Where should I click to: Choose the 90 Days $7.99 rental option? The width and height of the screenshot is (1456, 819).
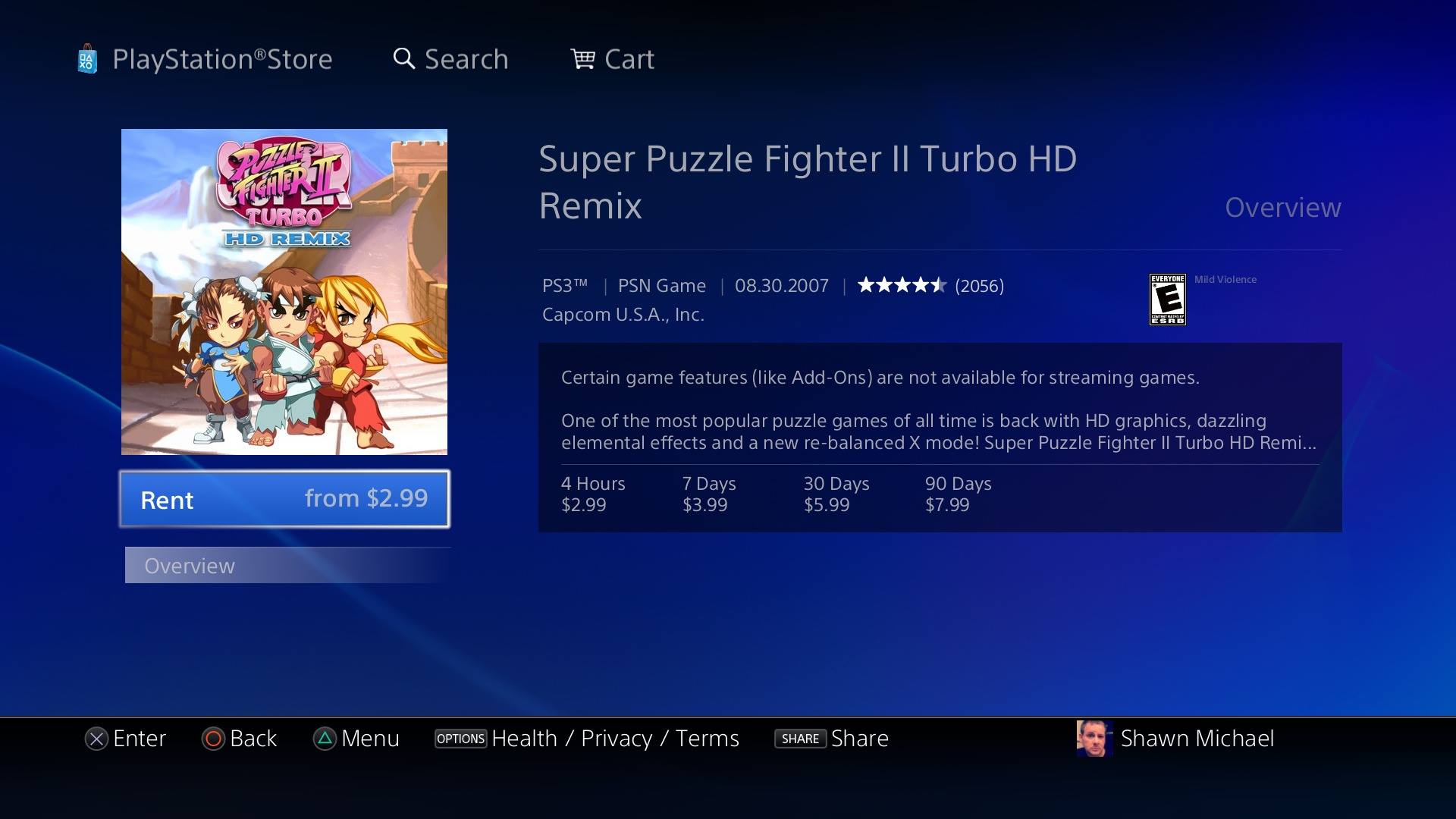tap(959, 494)
